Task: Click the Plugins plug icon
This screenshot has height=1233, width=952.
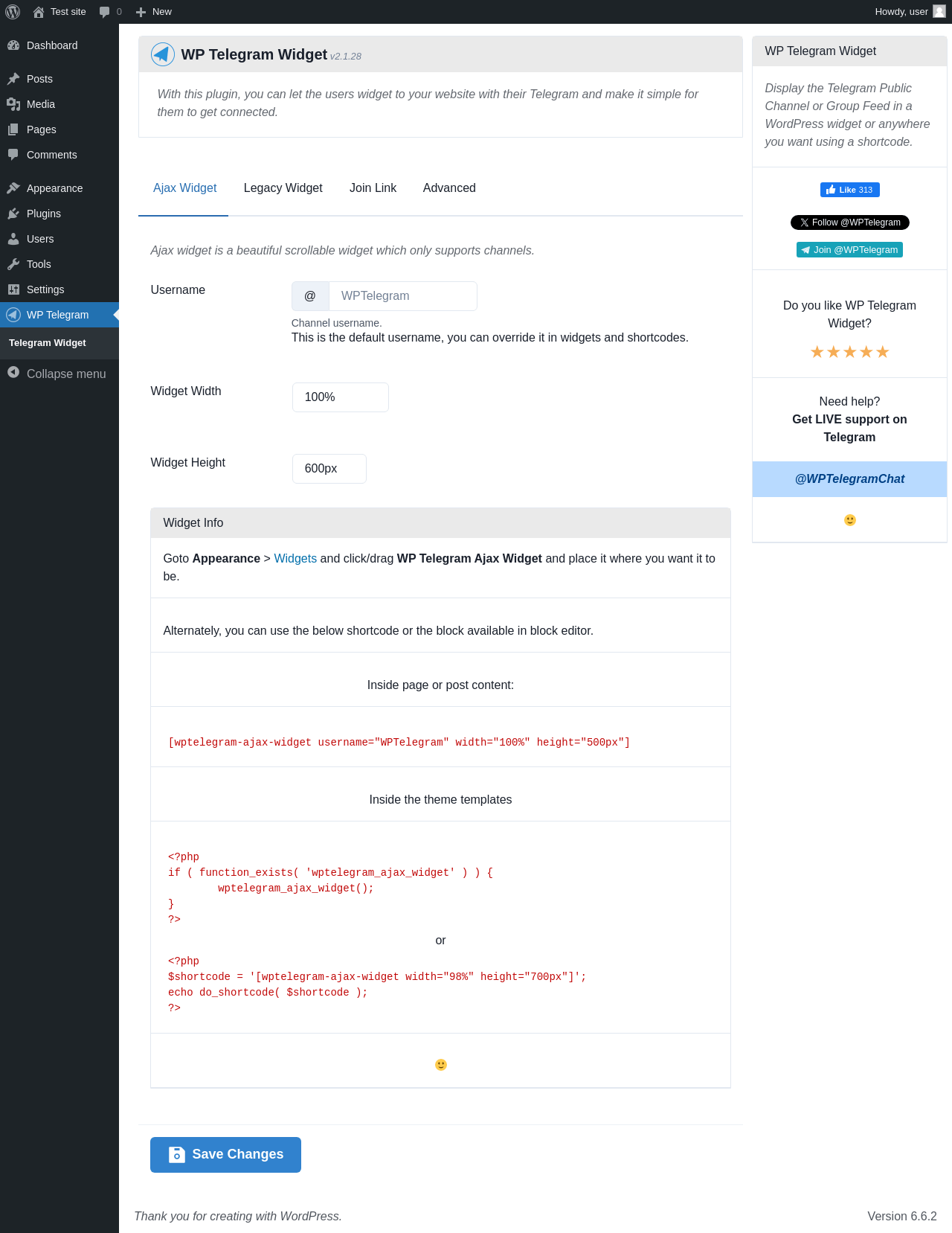Action: (x=13, y=214)
